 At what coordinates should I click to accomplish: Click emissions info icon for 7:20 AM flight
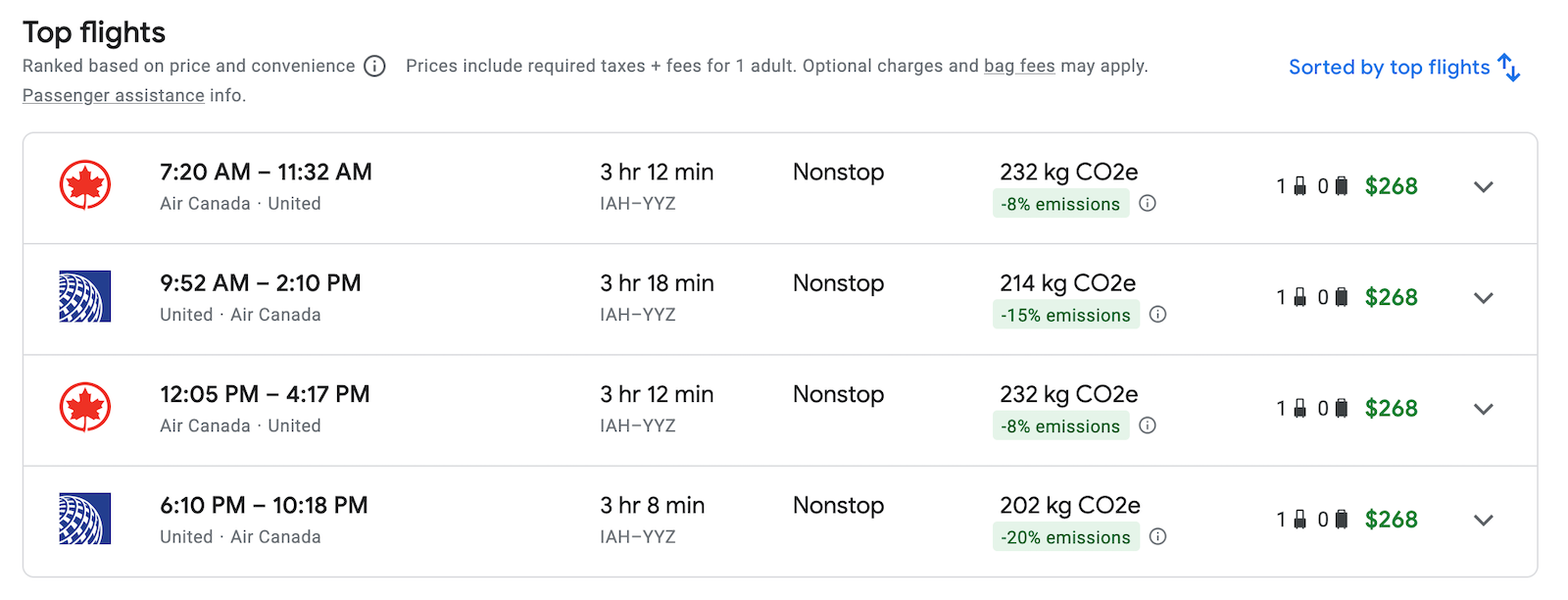(x=1148, y=203)
